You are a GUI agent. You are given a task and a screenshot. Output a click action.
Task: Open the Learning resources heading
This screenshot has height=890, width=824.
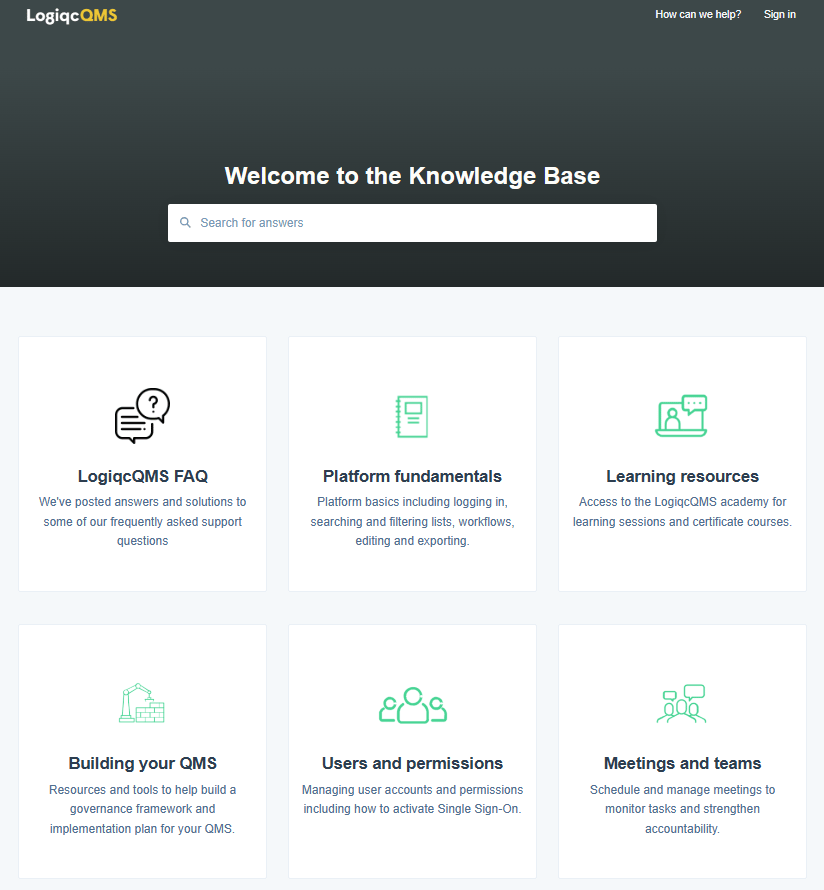click(x=682, y=476)
